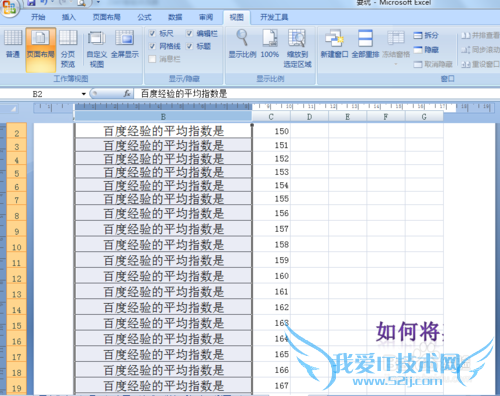This screenshot has width=500, height=396.
Task: Select row 19 header
Action: click(17, 386)
